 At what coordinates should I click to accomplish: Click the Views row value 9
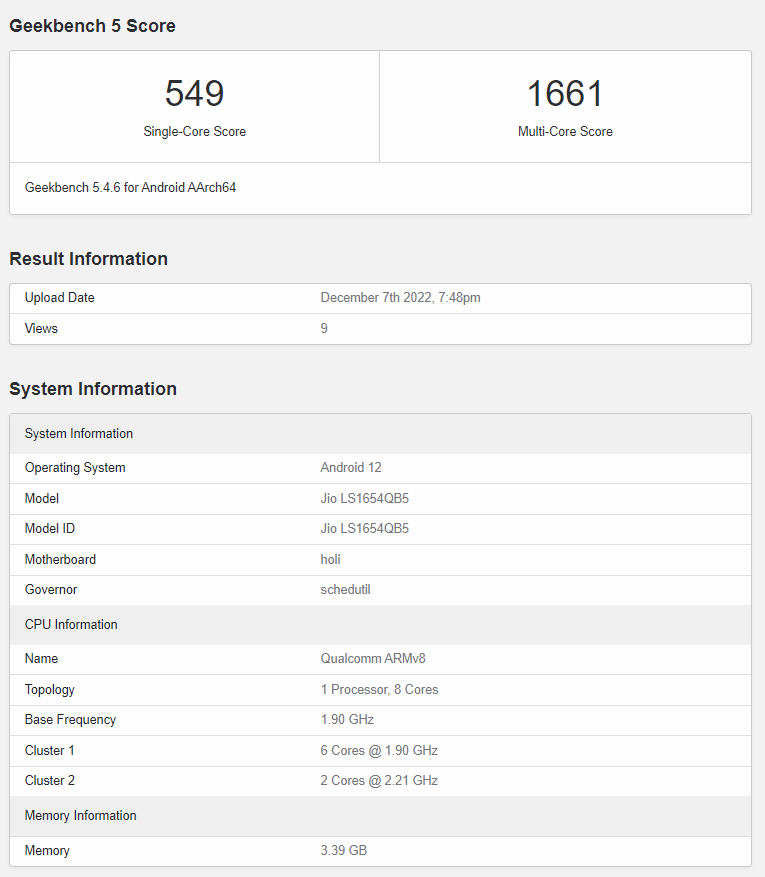324,328
